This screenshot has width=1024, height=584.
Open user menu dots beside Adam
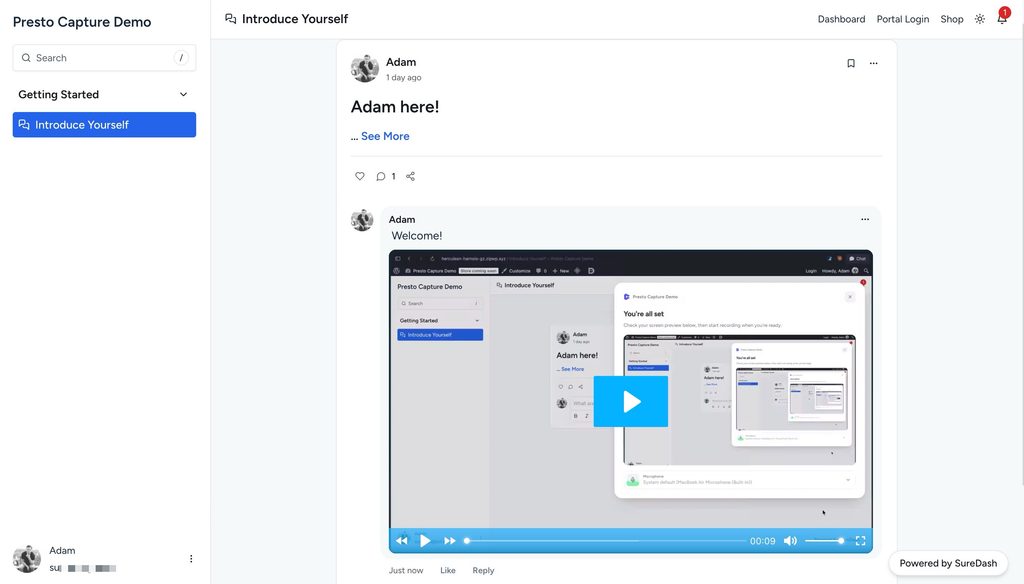[191, 559]
